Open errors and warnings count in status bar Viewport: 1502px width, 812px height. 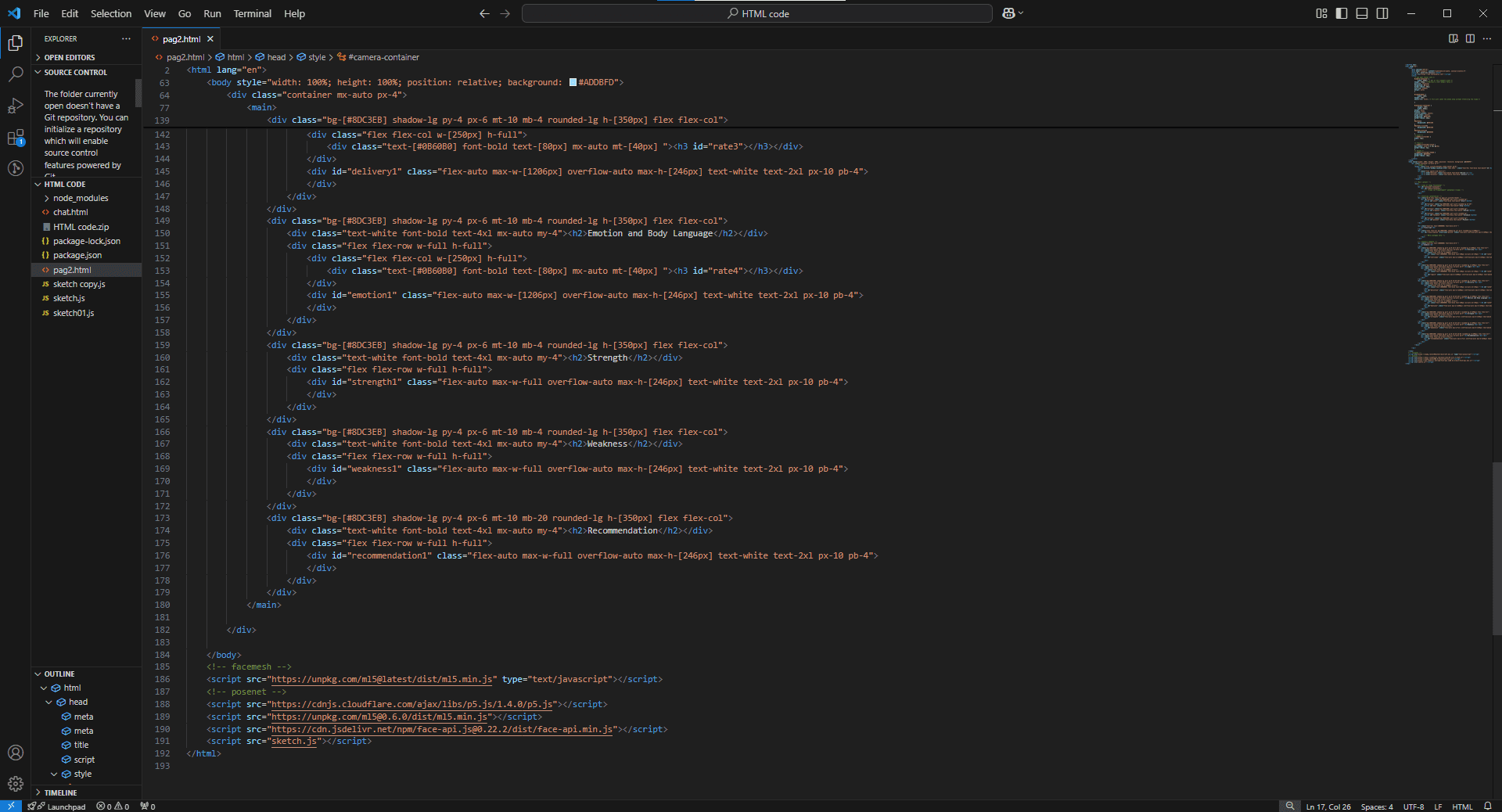coord(113,807)
